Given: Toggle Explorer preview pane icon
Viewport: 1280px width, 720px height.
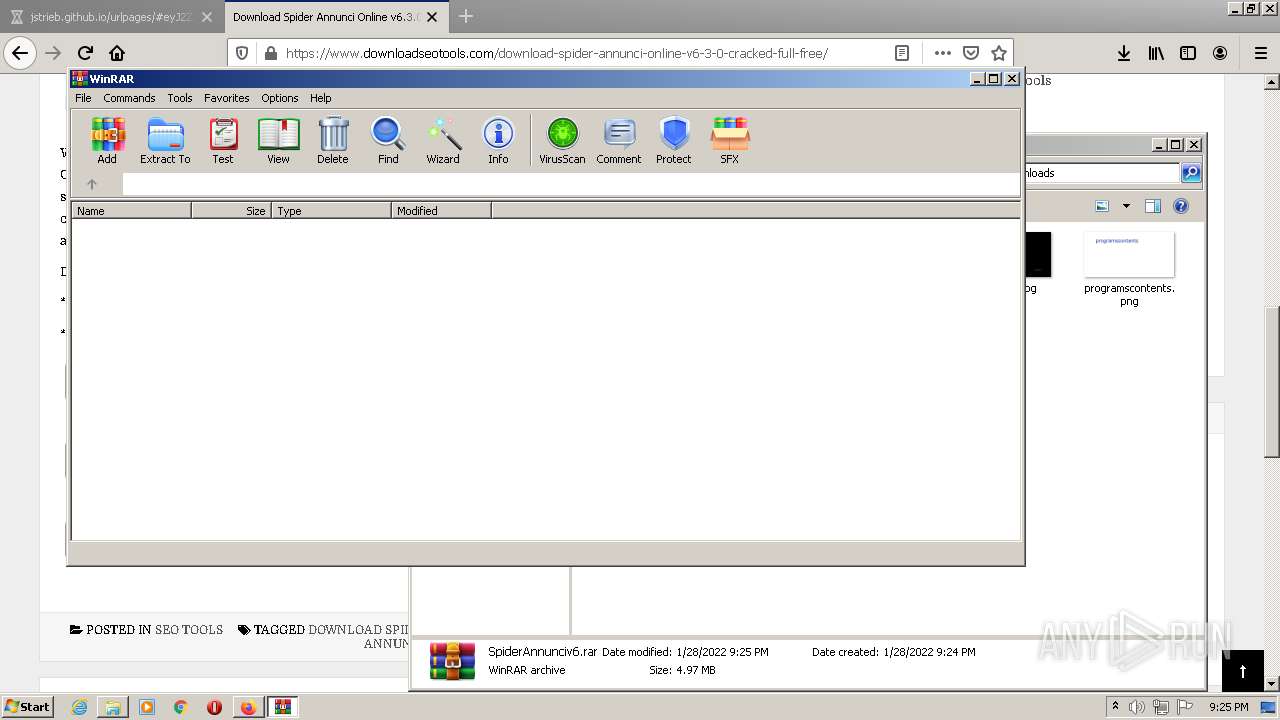Looking at the screenshot, I should (x=1152, y=206).
